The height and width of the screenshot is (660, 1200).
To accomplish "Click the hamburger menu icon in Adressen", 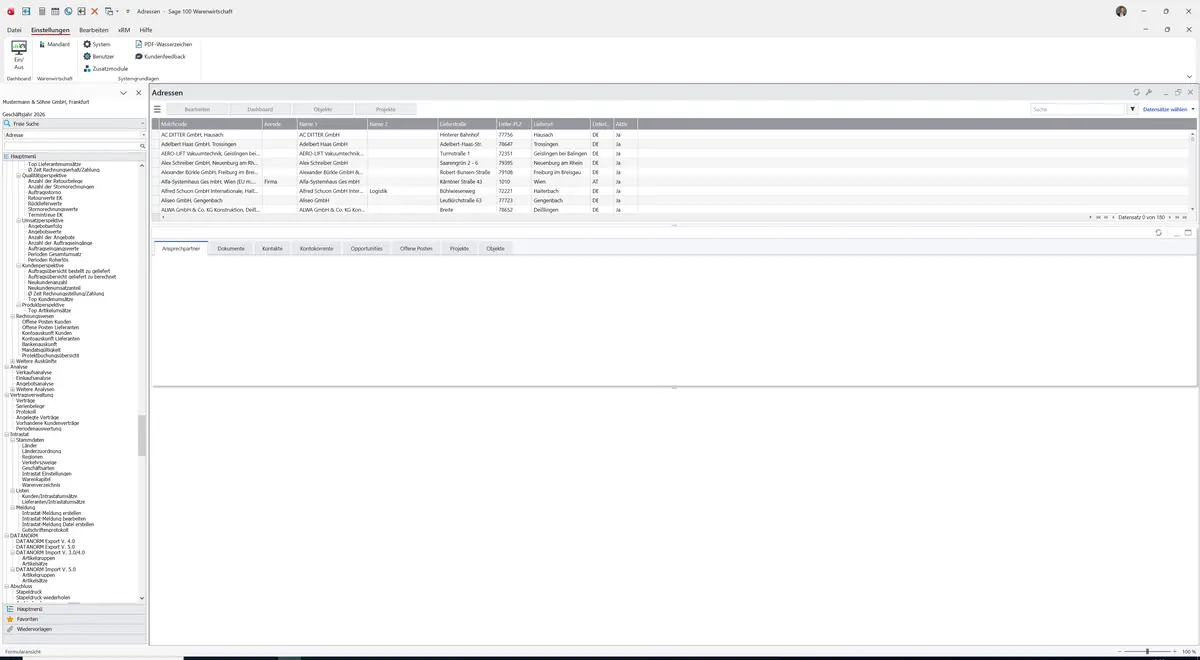I will [157, 109].
